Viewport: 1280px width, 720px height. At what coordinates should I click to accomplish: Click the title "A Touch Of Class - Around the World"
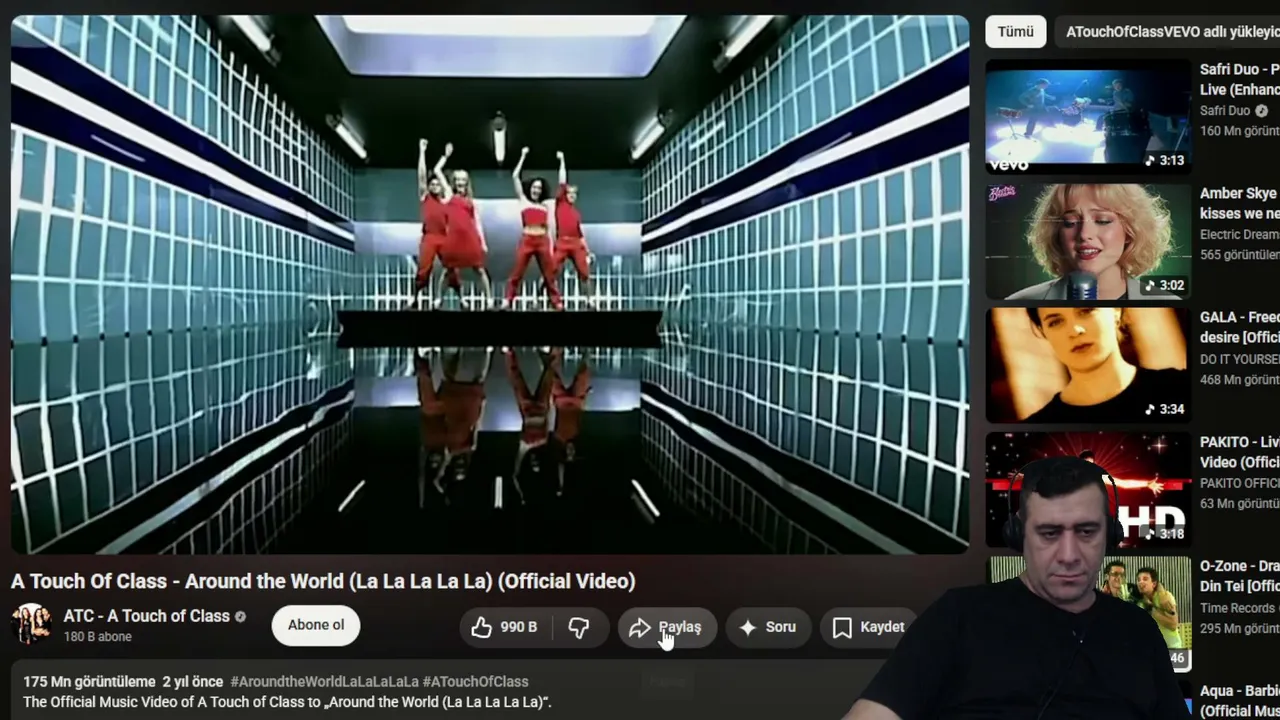[x=323, y=581]
